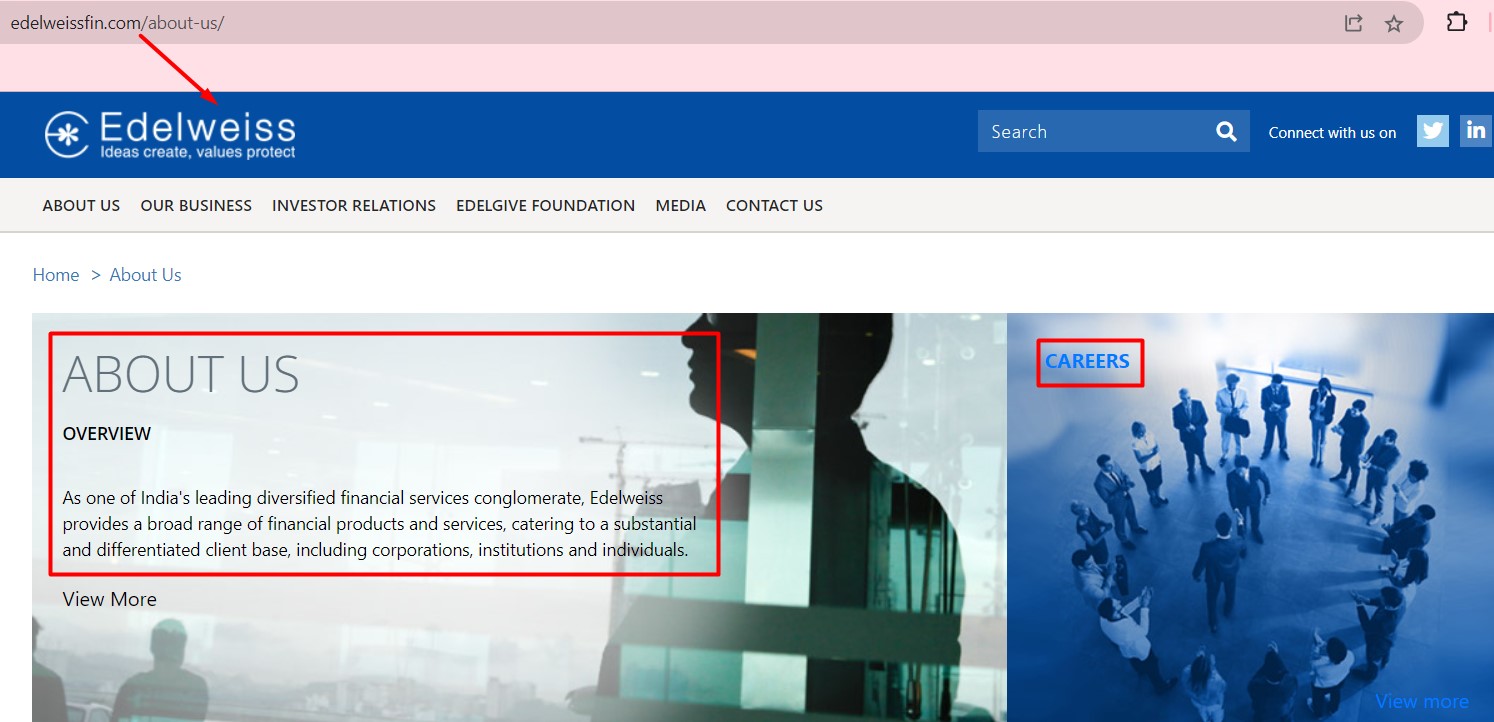Click the OVERVIEW subheading
Viewport: 1494px width, 722px height.
tap(107, 433)
